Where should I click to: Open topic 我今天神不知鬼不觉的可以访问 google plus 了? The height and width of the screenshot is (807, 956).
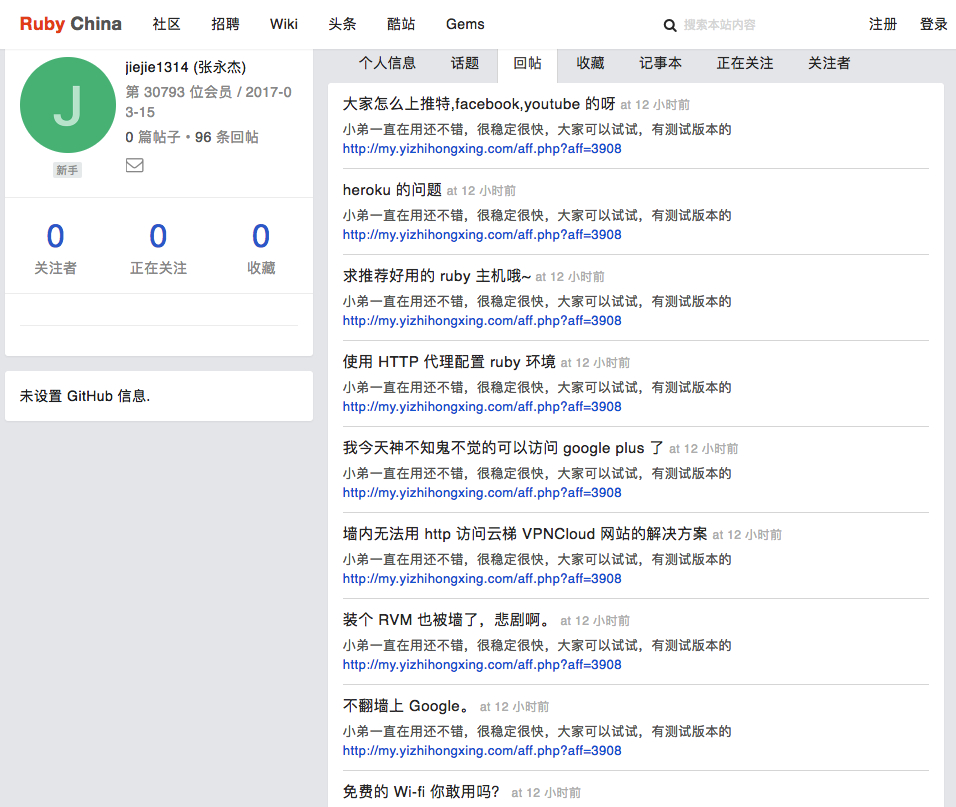click(x=503, y=448)
